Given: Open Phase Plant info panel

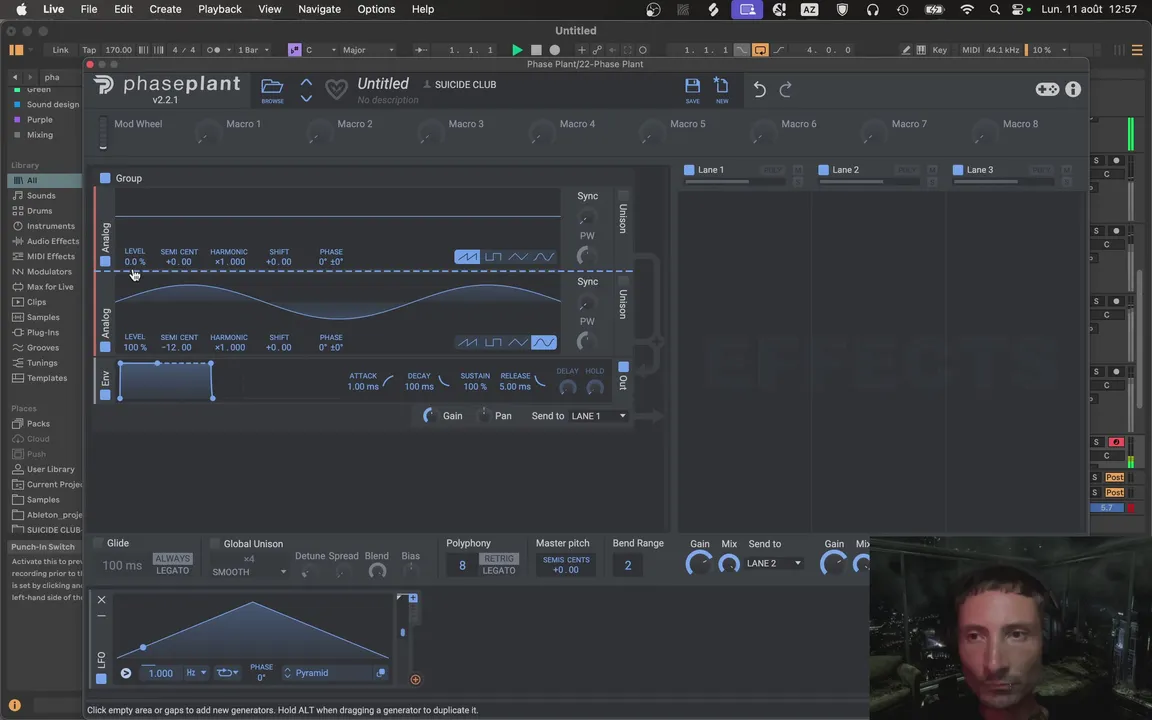Looking at the screenshot, I should click(x=1073, y=89).
